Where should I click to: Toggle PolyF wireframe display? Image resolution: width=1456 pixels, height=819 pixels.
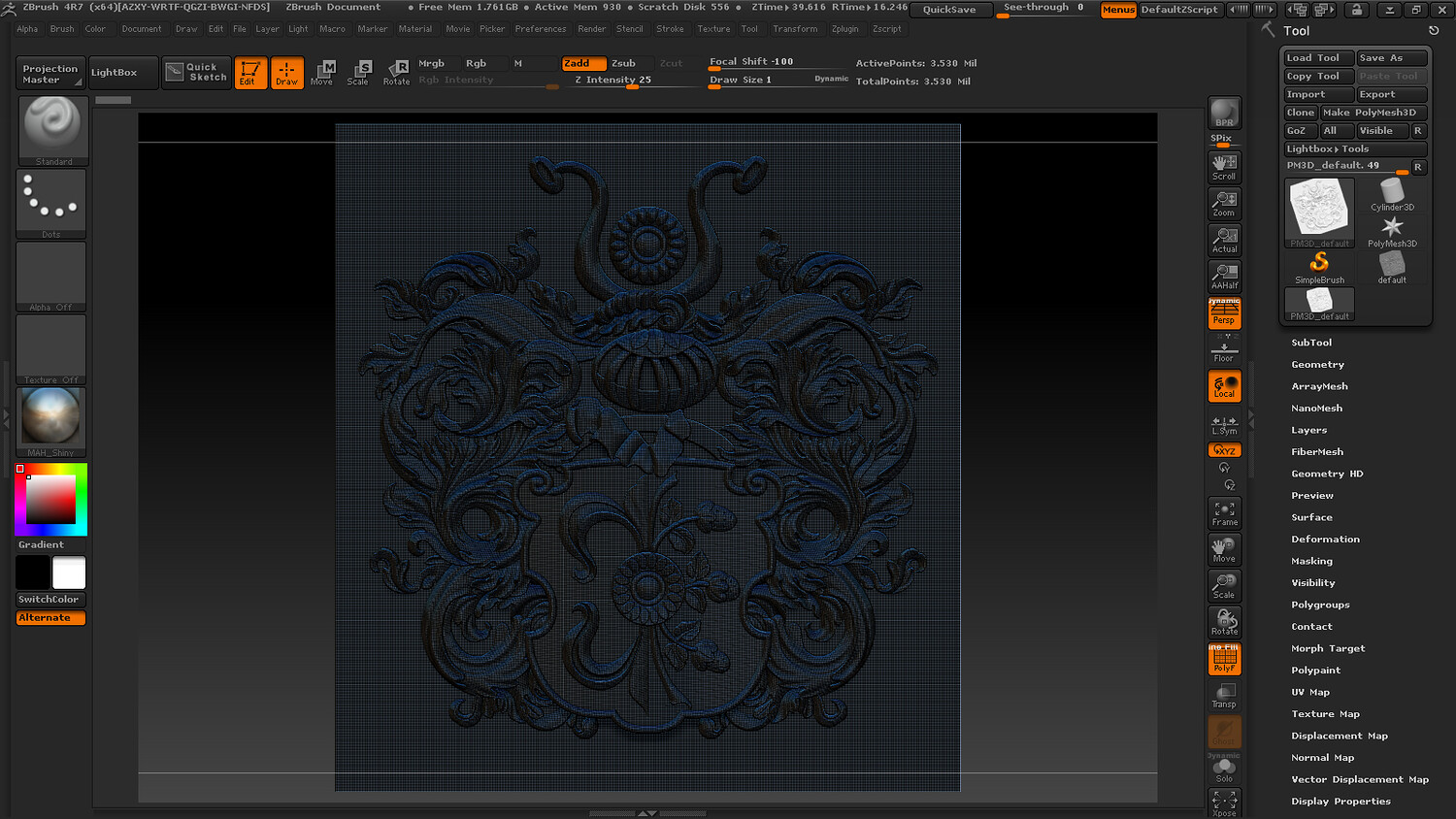[x=1224, y=660]
